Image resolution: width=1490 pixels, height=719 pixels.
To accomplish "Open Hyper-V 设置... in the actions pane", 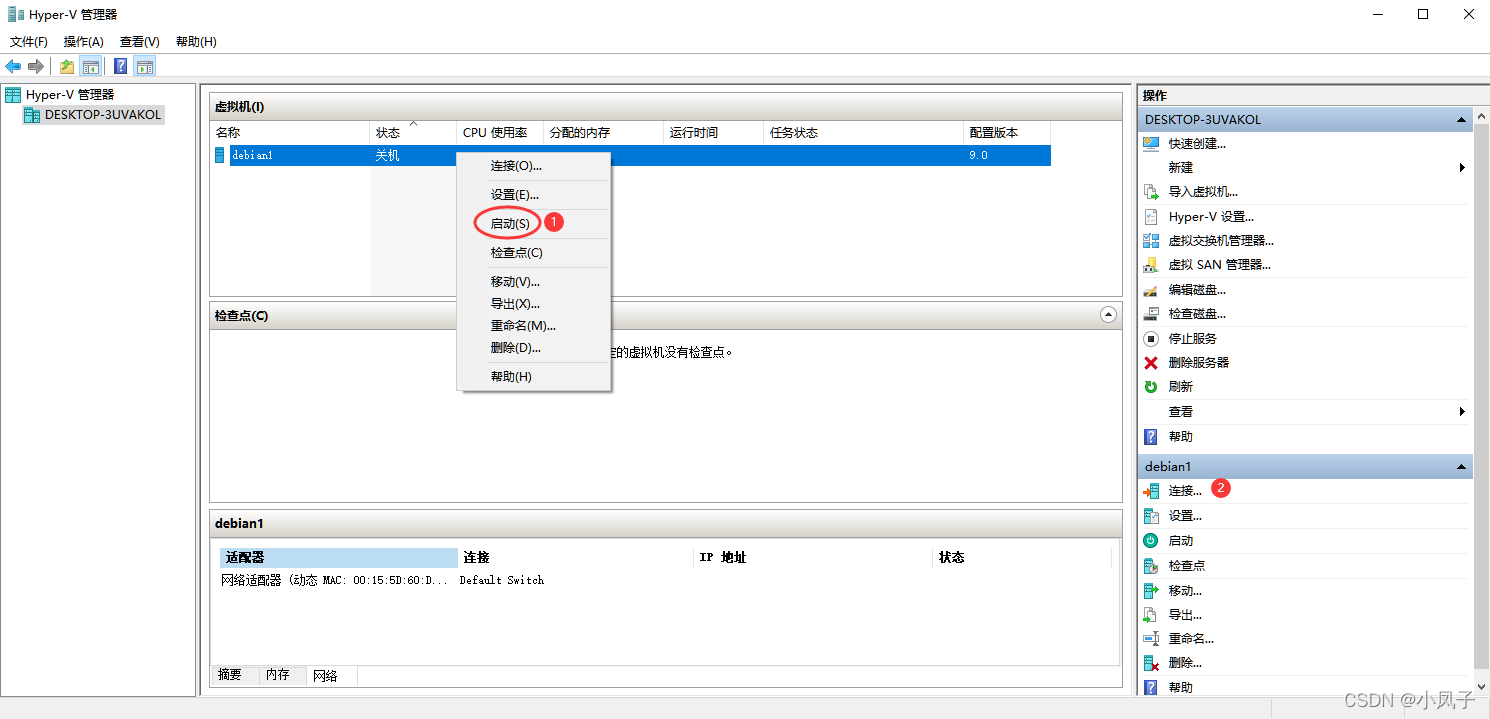I will [1211, 217].
